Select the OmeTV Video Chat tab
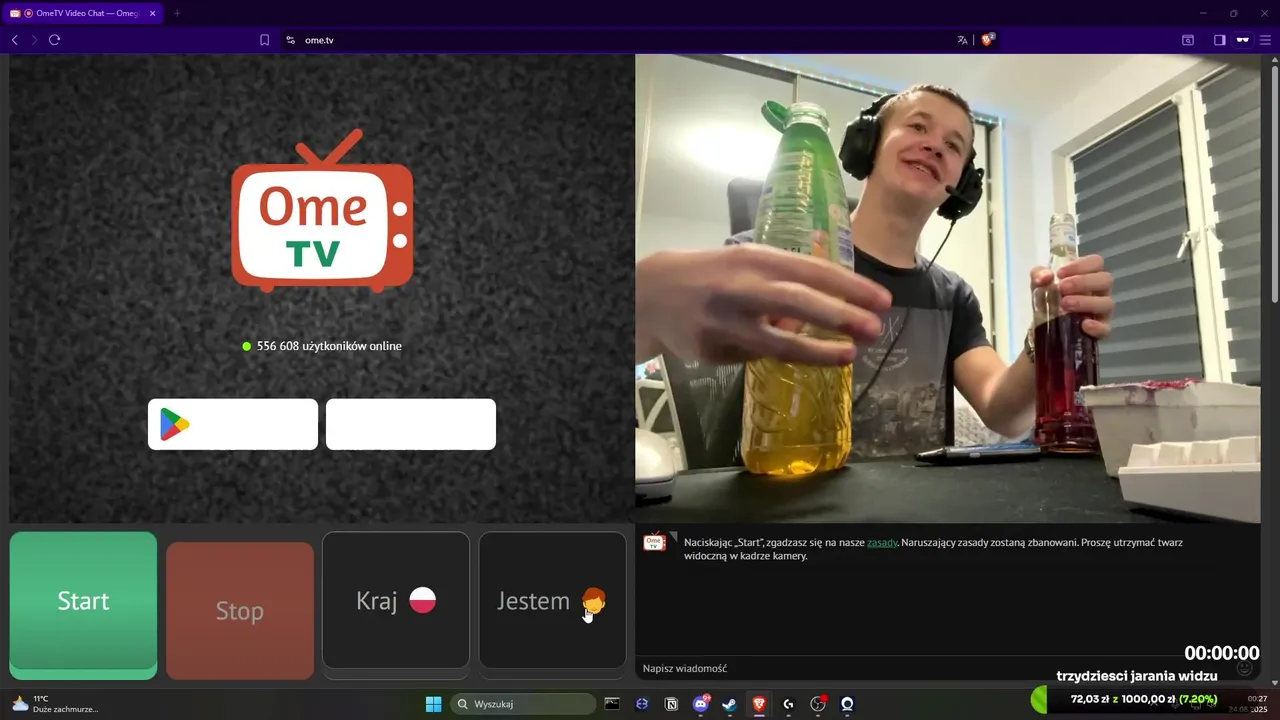The image size is (1280, 720). (82, 13)
